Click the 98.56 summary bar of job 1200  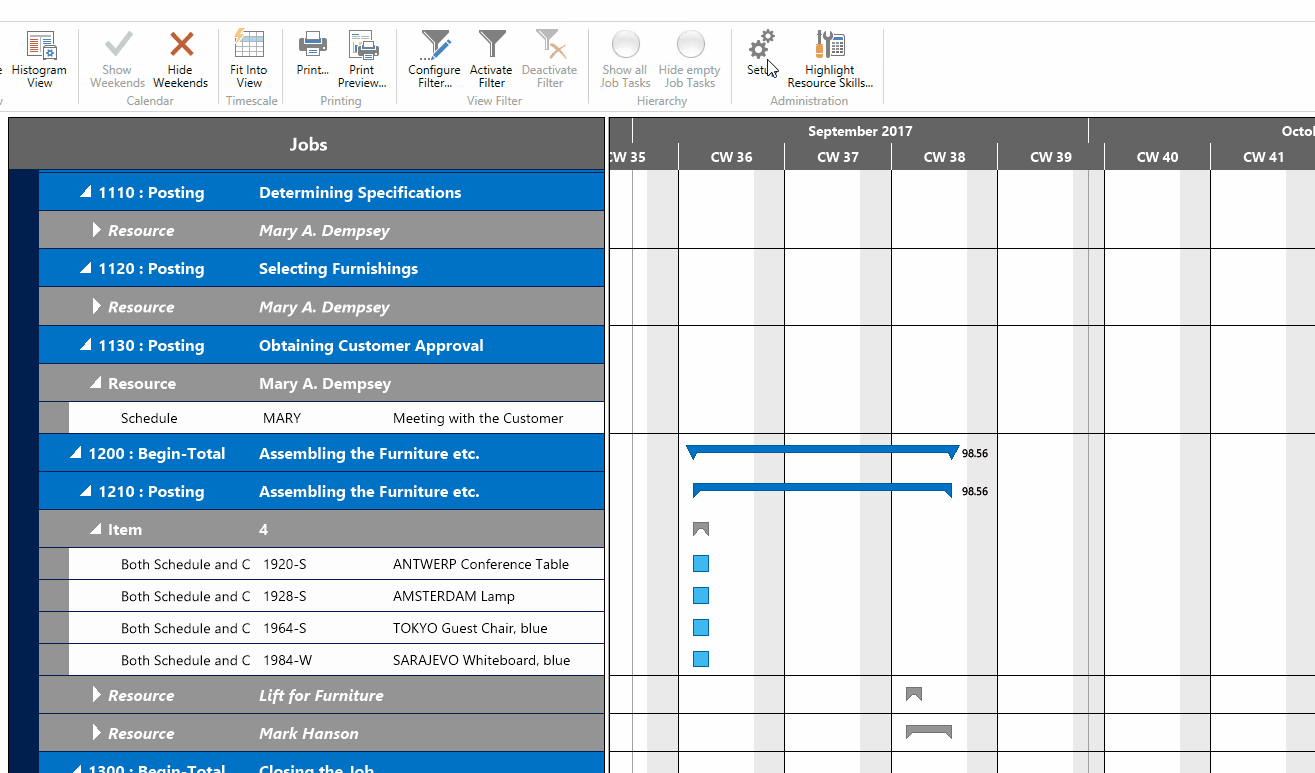(x=820, y=452)
